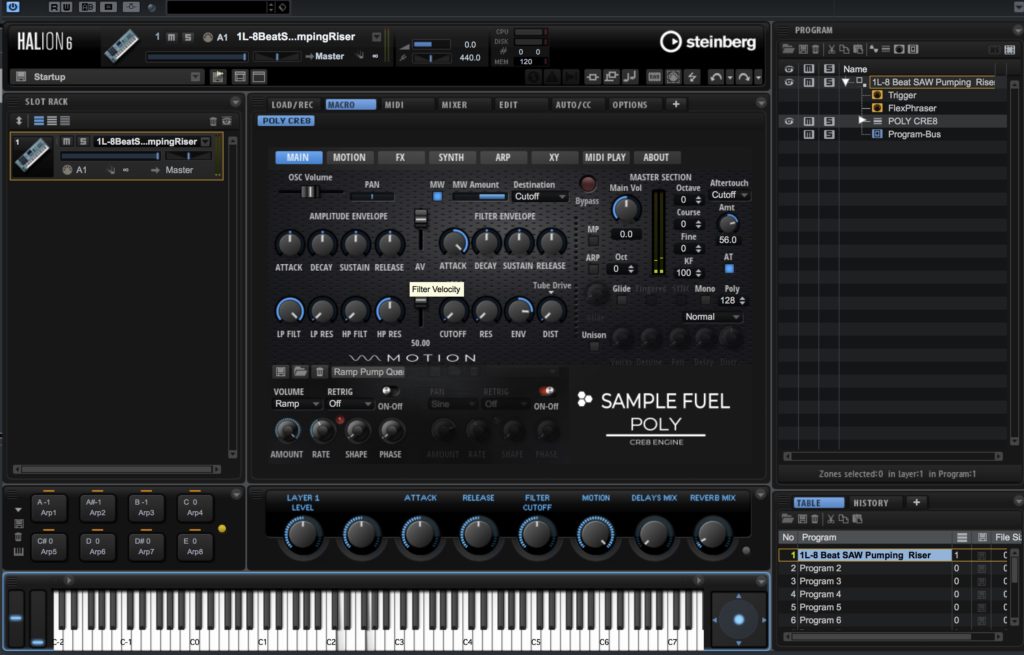Image resolution: width=1024 pixels, height=655 pixels.
Task: Click the HISTORY tab button in lower right panel
Action: click(x=871, y=503)
